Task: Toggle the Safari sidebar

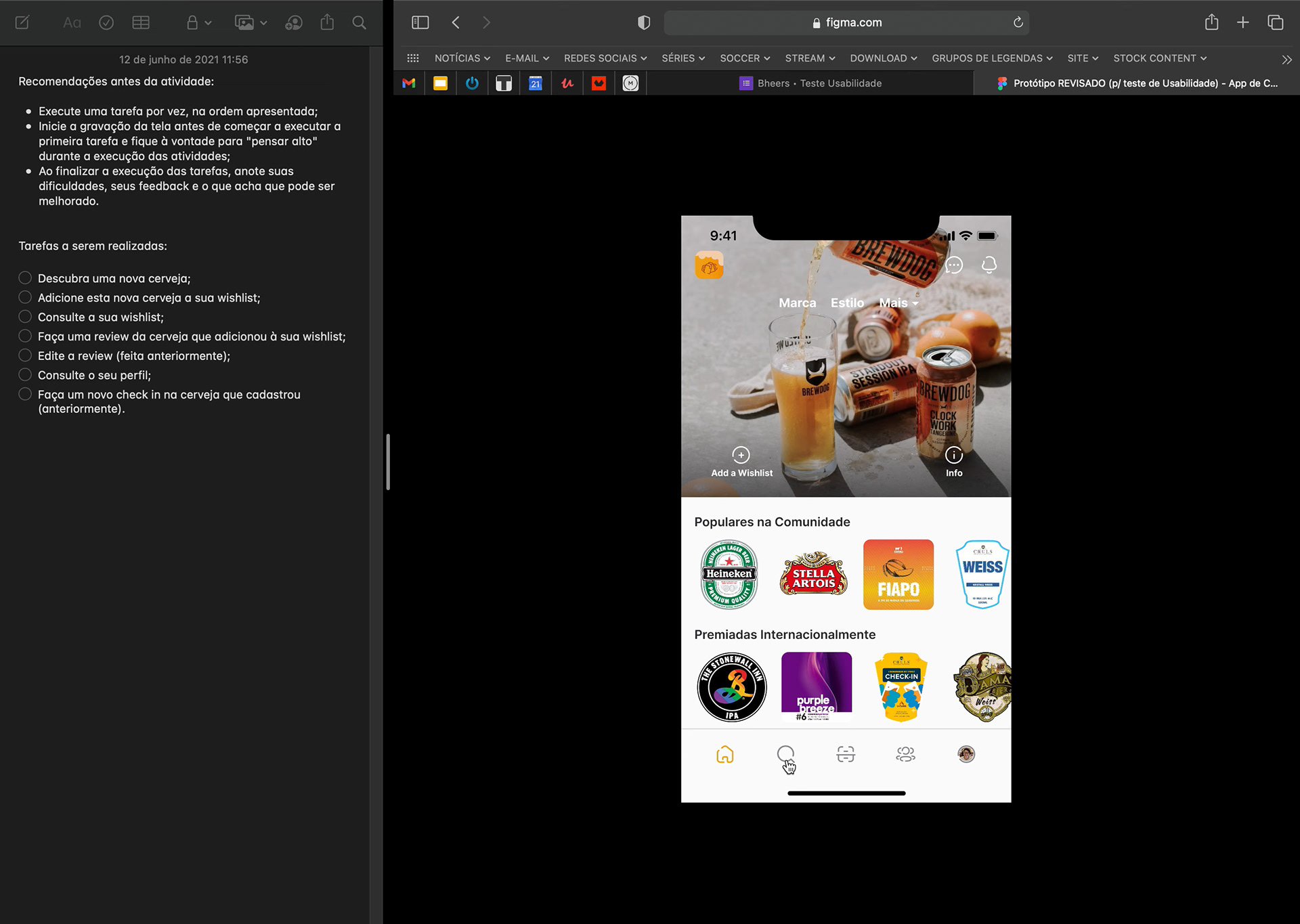Action: pos(420,22)
